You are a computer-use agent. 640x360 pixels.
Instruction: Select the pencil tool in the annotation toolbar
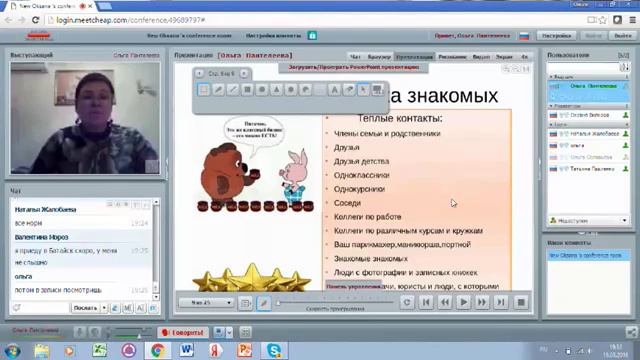pyautogui.click(x=218, y=89)
